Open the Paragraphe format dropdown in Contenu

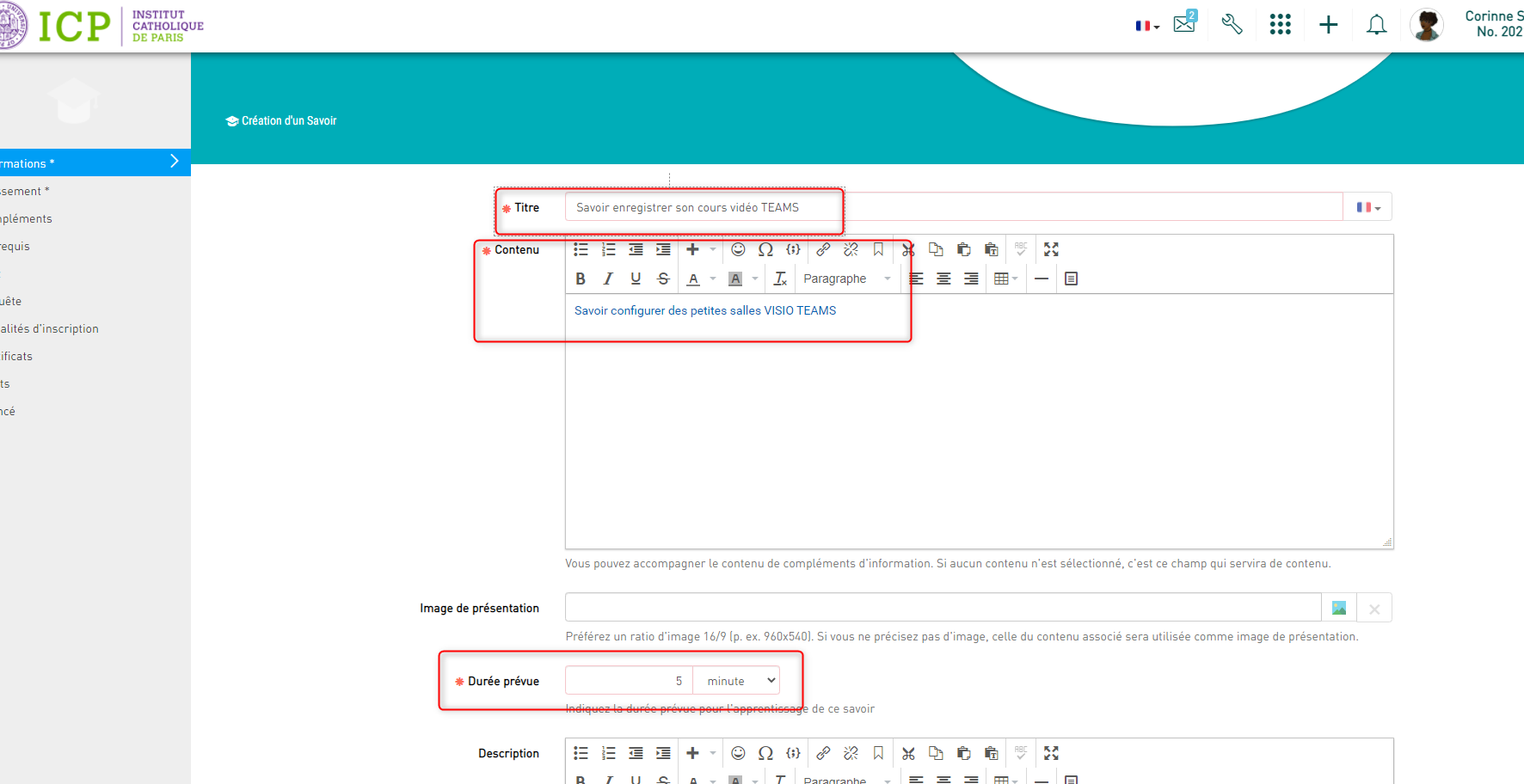pyautogui.click(x=846, y=279)
